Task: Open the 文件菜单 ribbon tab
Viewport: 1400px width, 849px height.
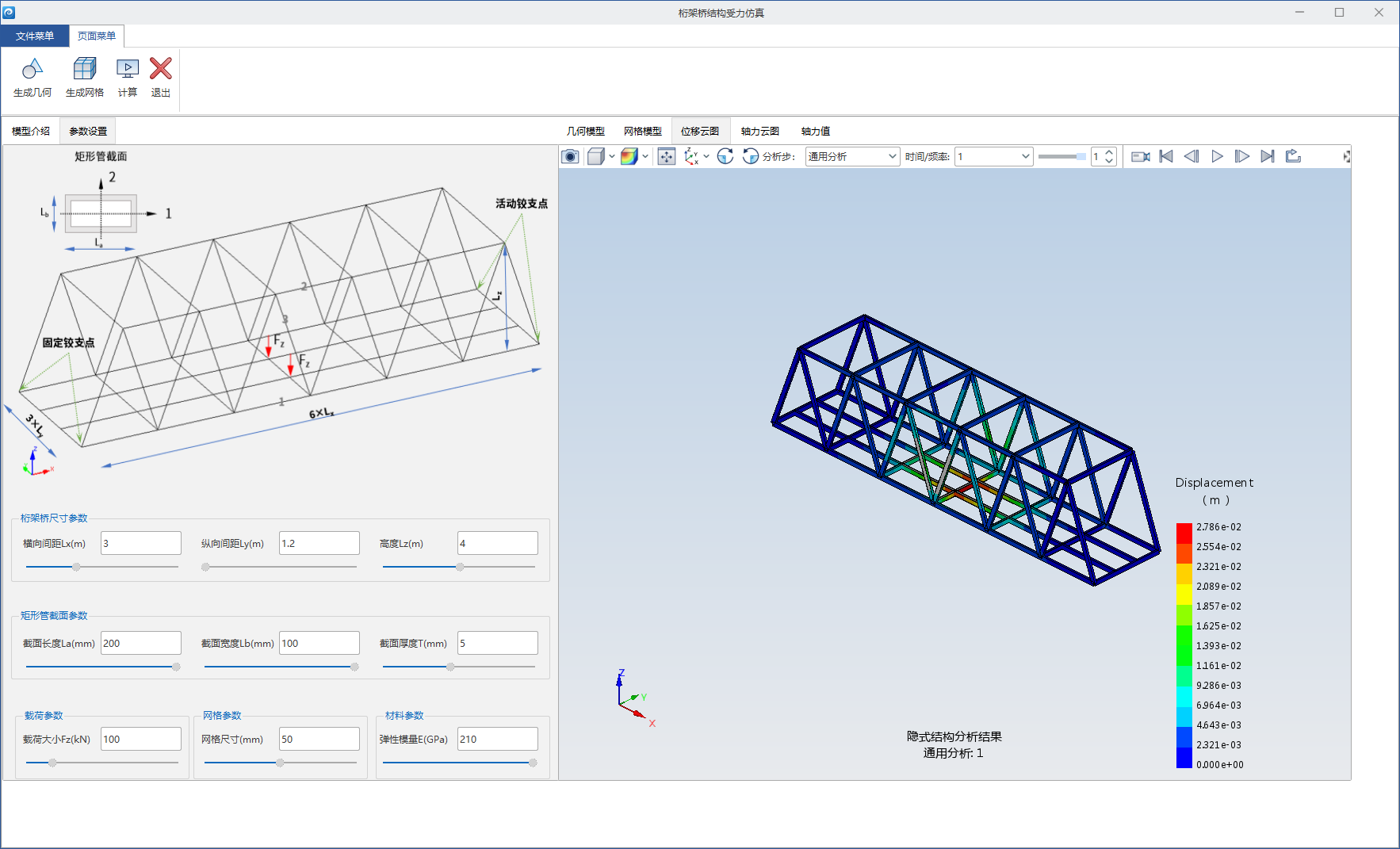Action: pos(35,36)
